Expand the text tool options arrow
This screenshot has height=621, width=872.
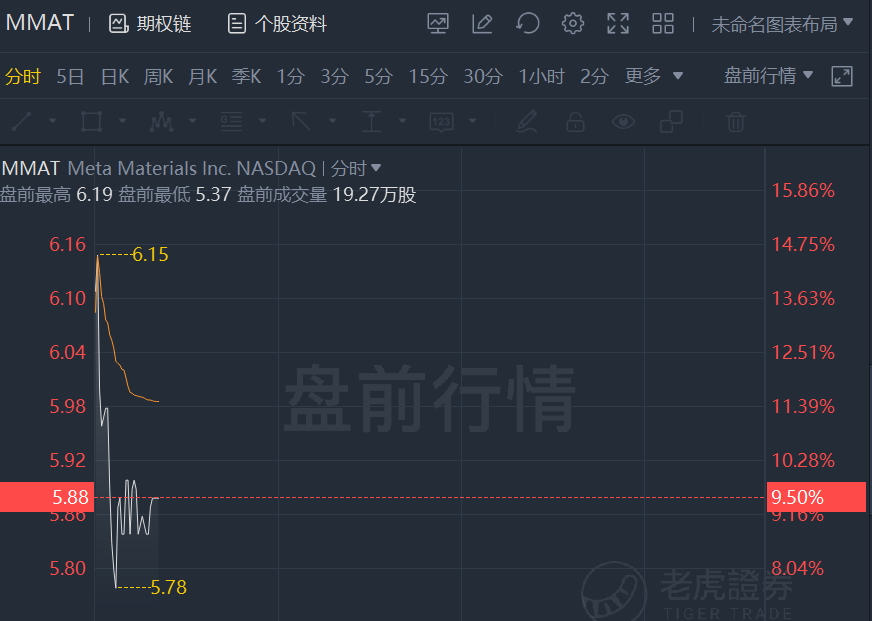click(403, 121)
